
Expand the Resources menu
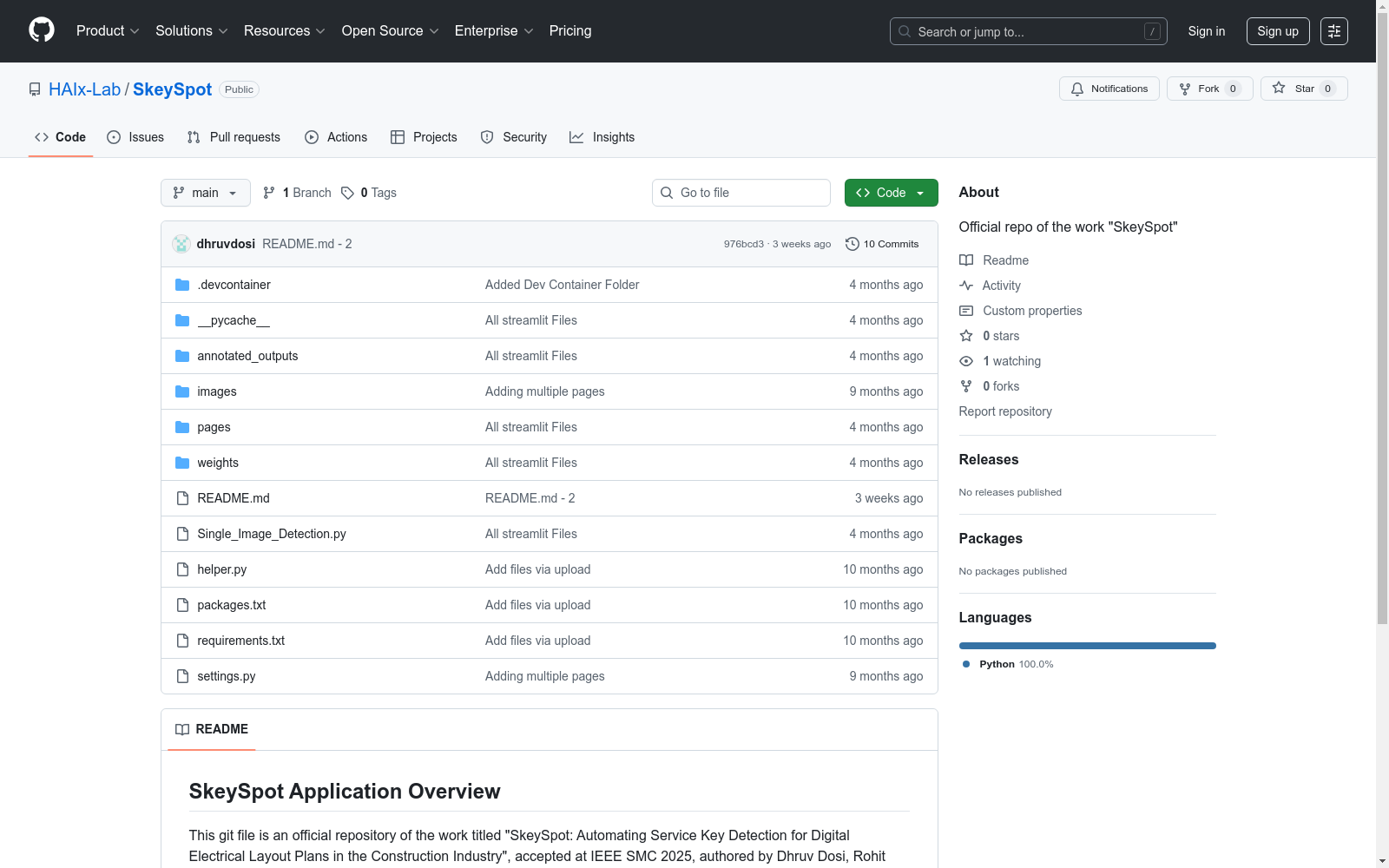pyautogui.click(x=285, y=31)
